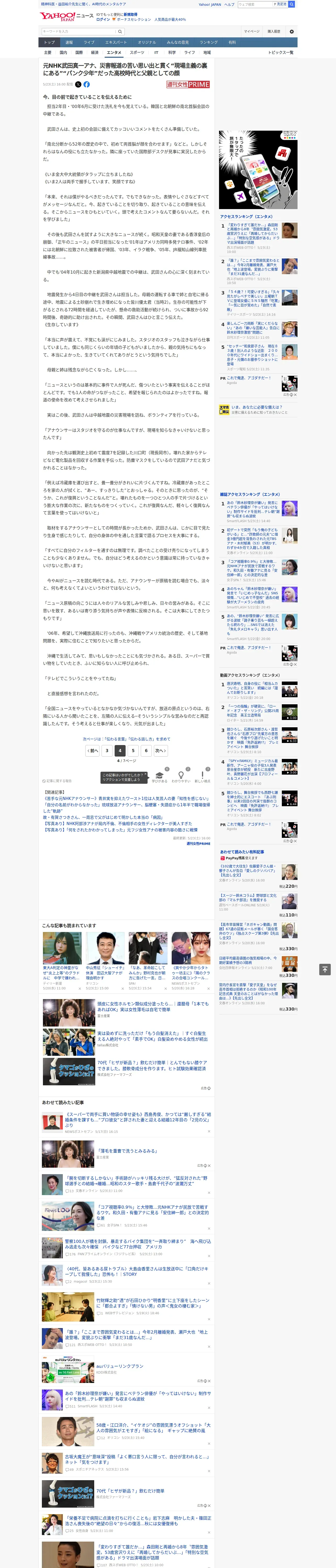Report this article via 記事に関する報告
This screenshot has width=336, height=1568.
[57, 781]
